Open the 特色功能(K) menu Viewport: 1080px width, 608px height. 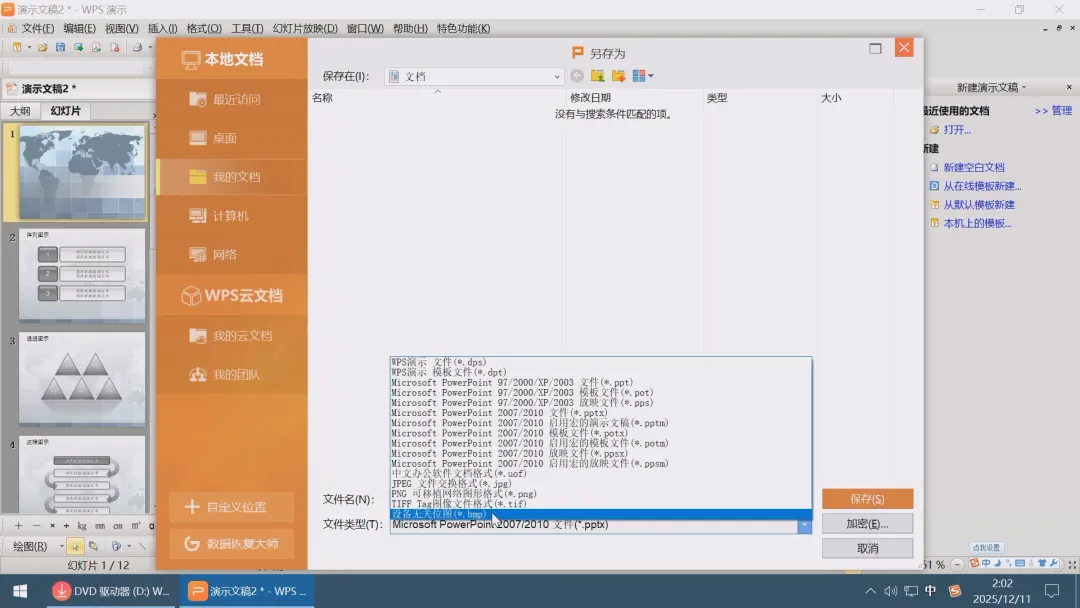coord(464,28)
